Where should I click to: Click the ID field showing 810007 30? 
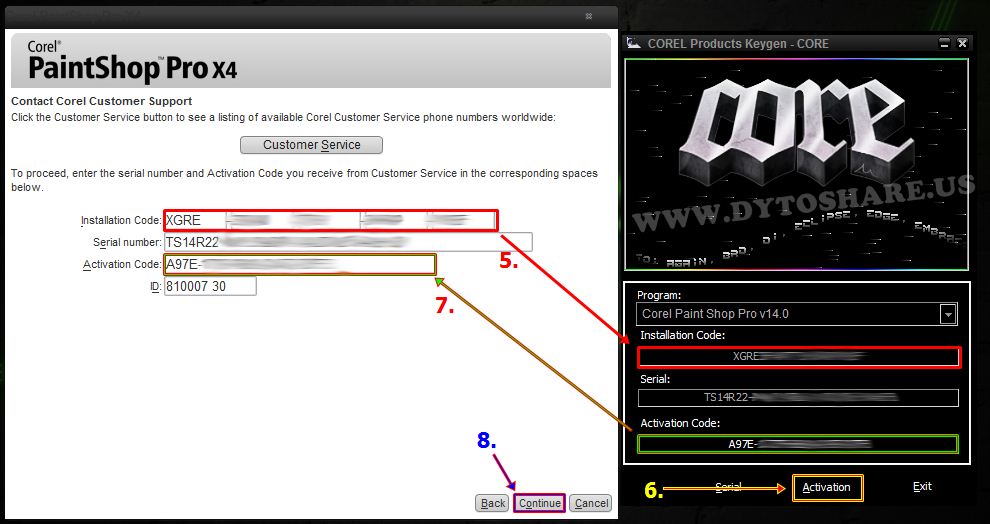[x=210, y=286]
